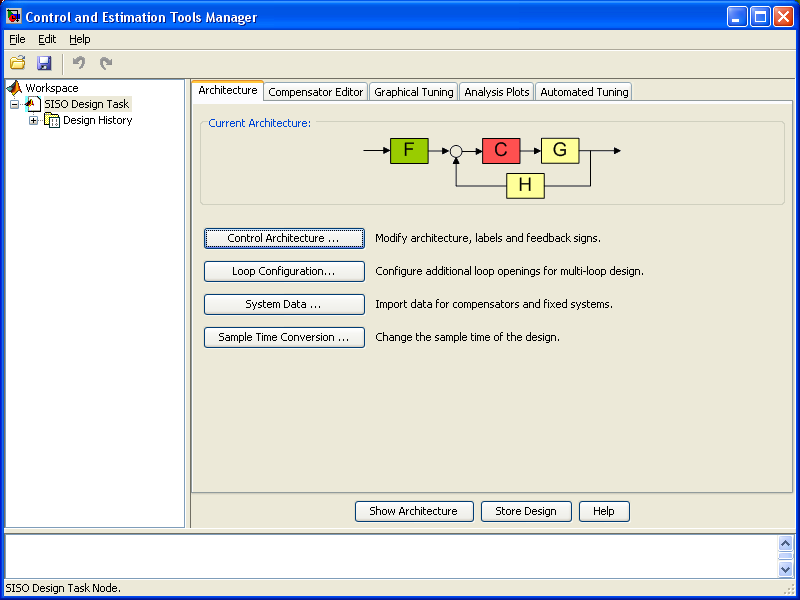Open the System Data dialog button
Screen dimensions: 800x600
click(x=284, y=305)
